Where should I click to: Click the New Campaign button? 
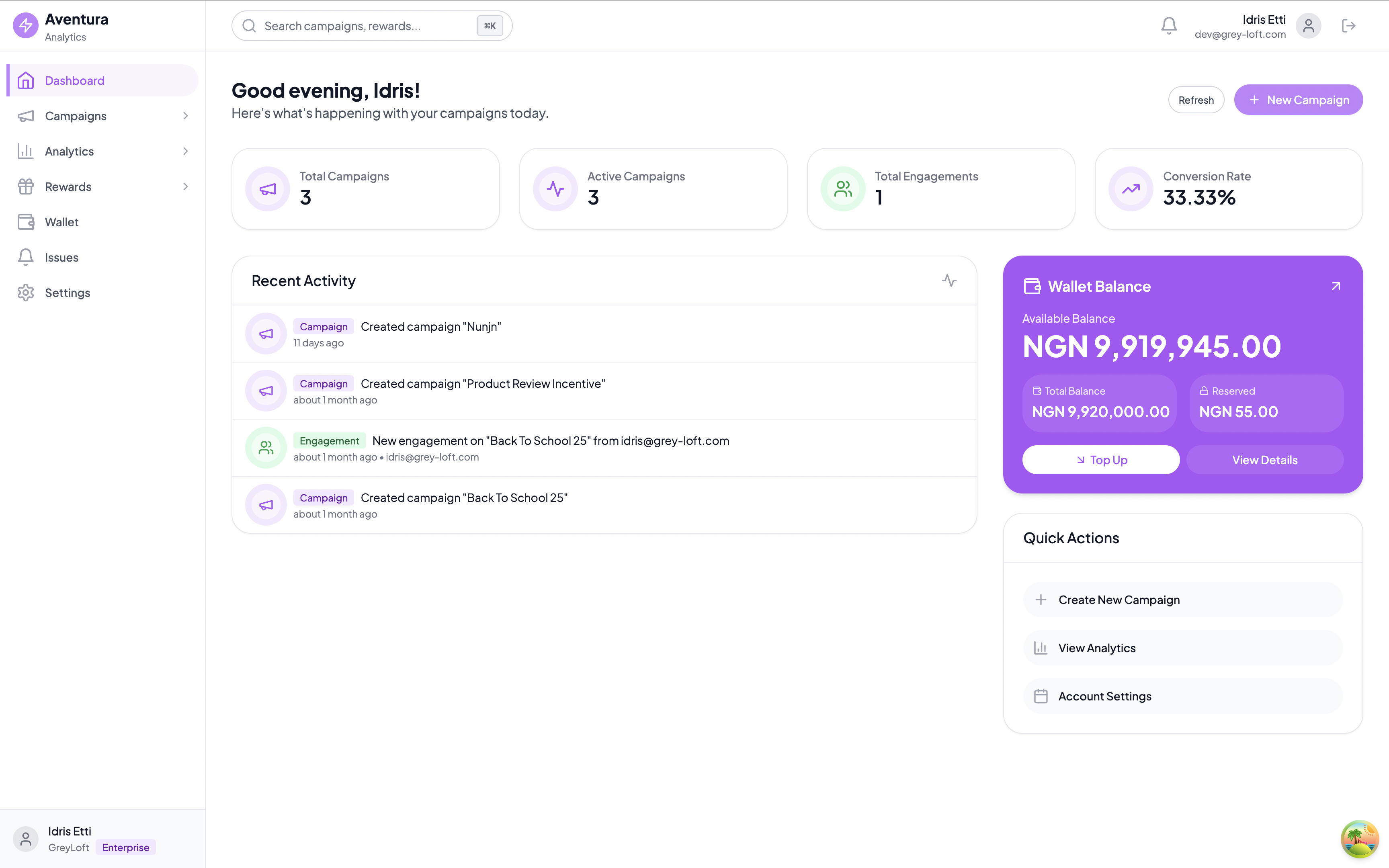coord(1298,100)
